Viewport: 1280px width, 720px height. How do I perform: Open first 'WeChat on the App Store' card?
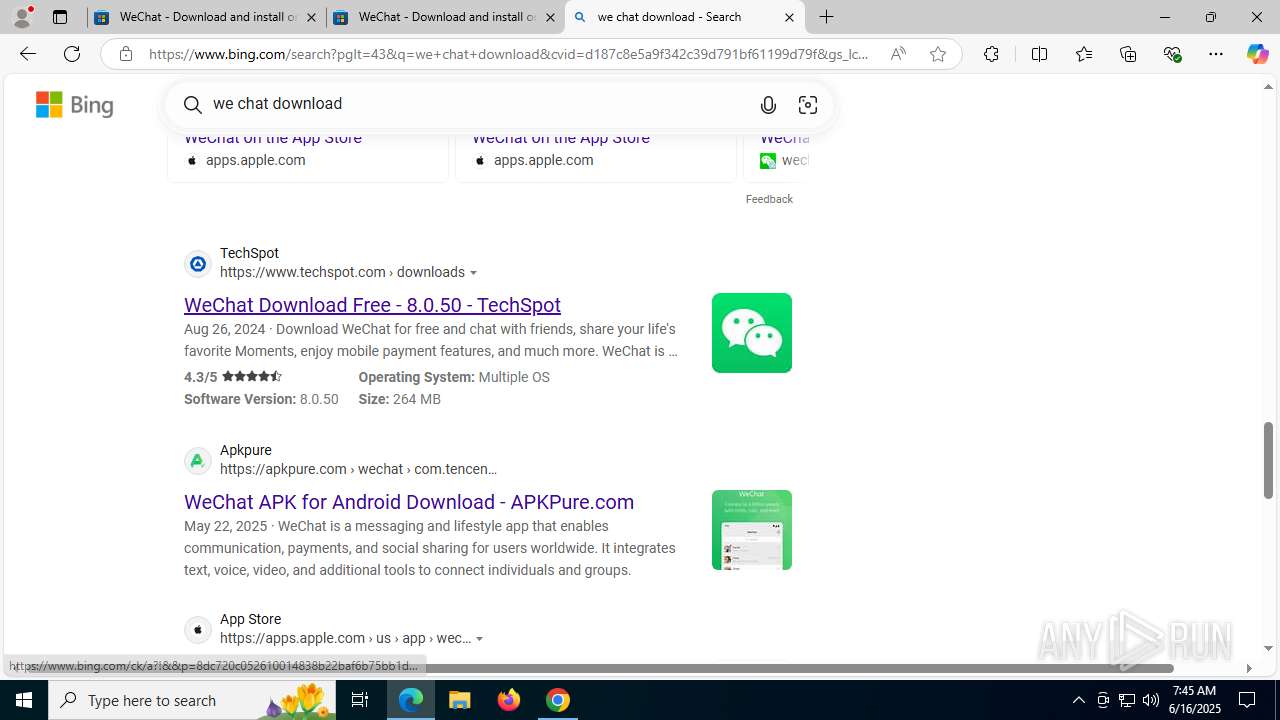pos(273,138)
